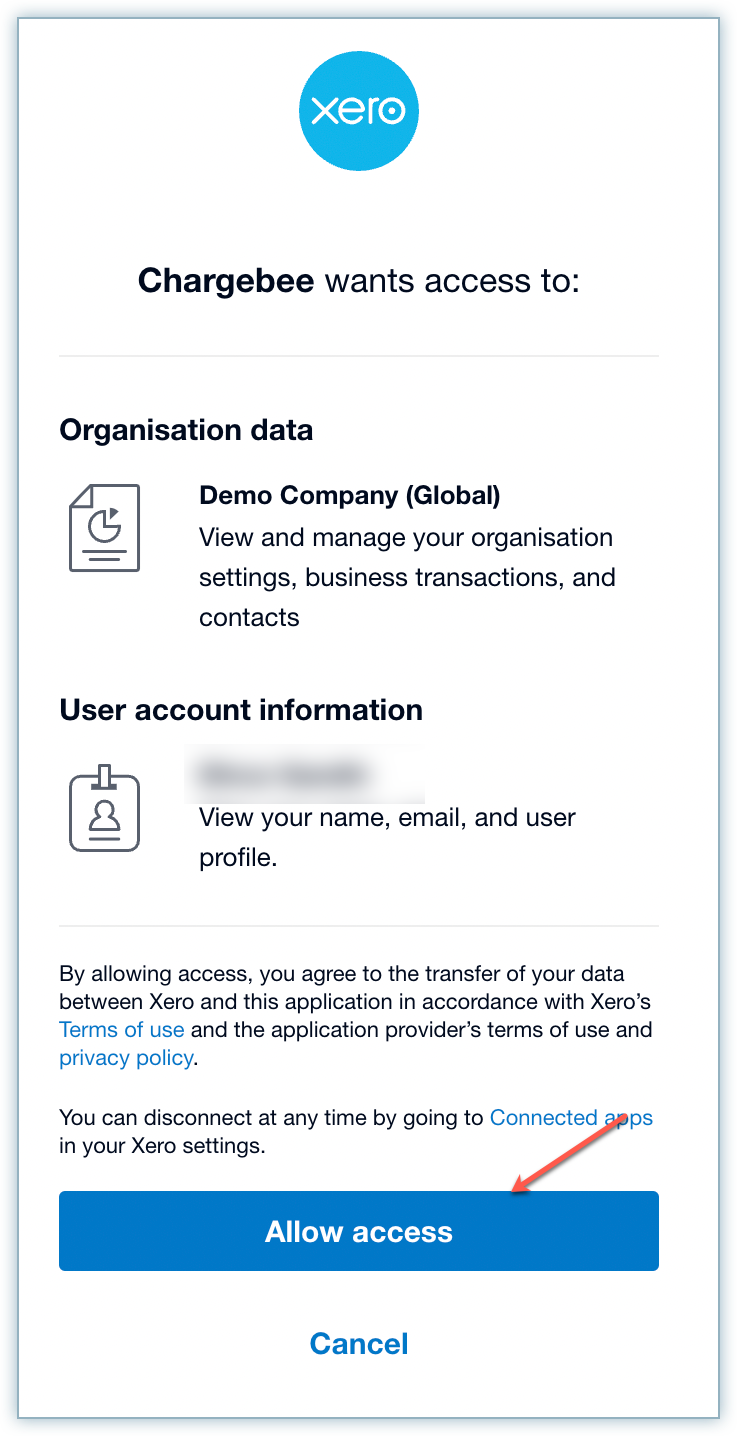The width and height of the screenshot is (737, 1436).
Task: Click the bold Chargebee app name
Action: coord(226,281)
